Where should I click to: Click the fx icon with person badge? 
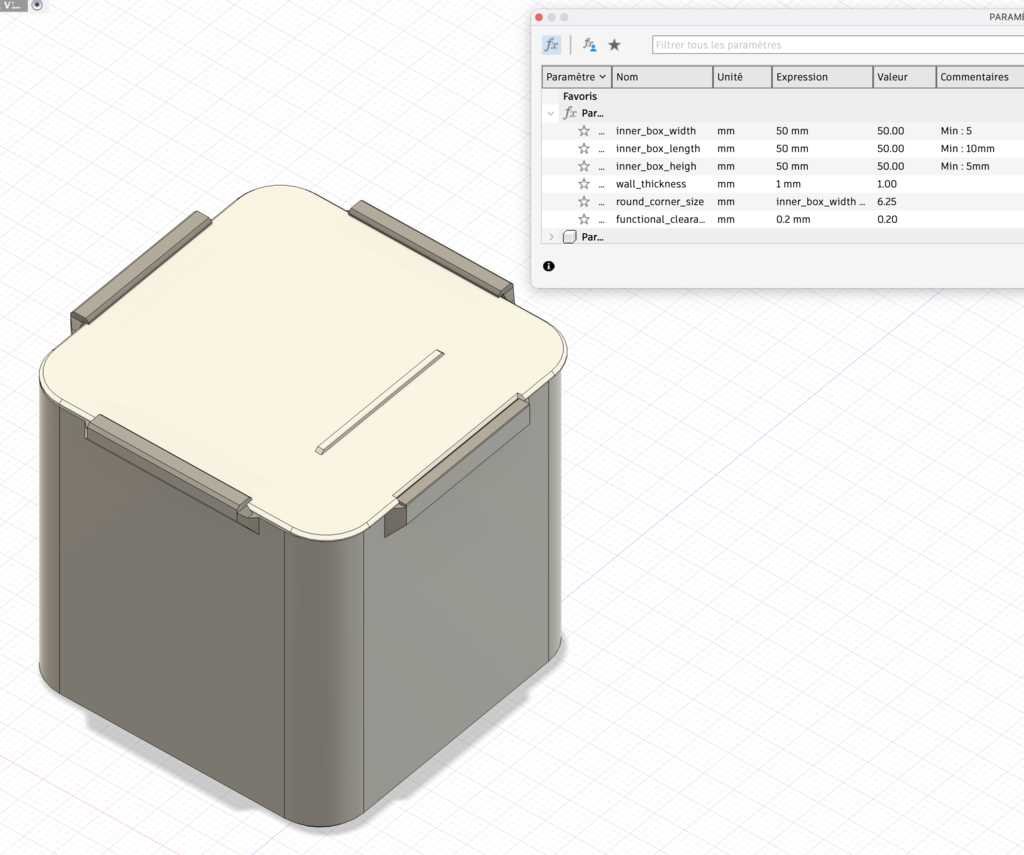coord(590,45)
